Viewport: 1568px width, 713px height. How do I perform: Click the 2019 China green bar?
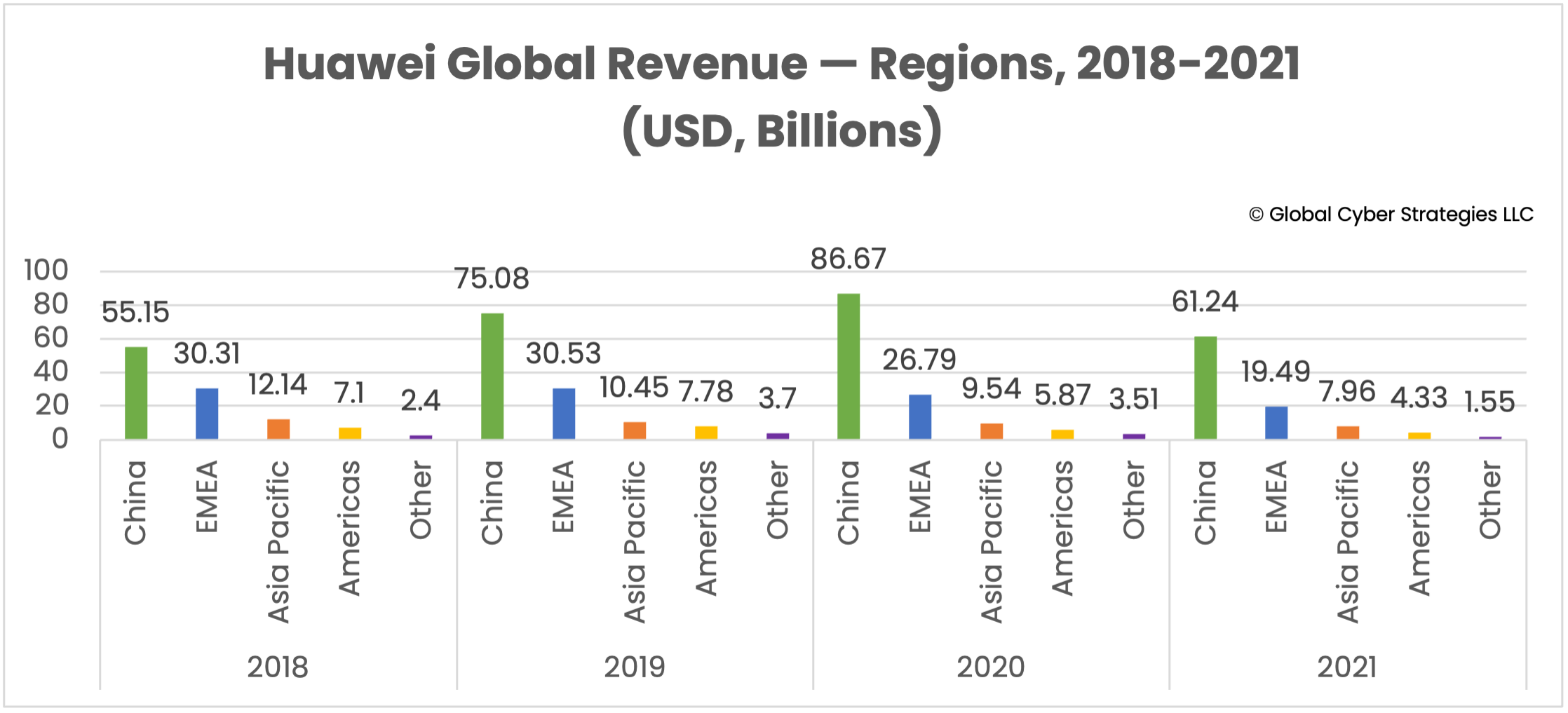(x=492, y=376)
